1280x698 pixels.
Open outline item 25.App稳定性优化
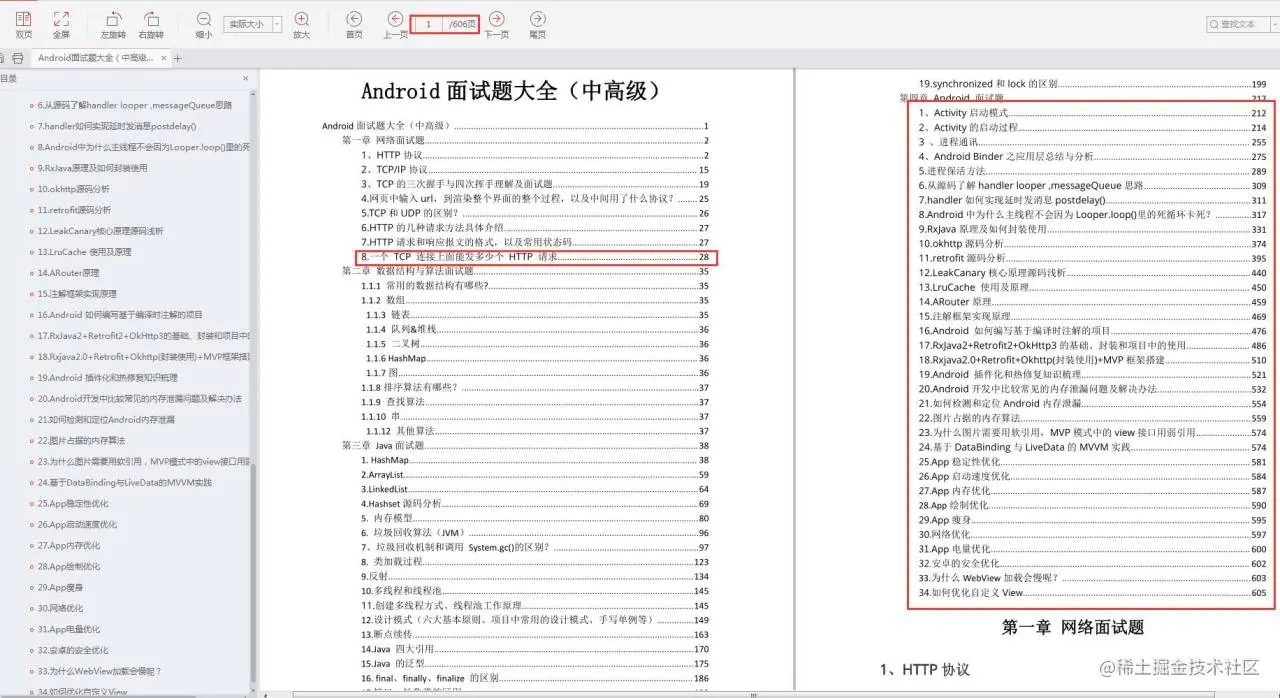click(x=72, y=504)
